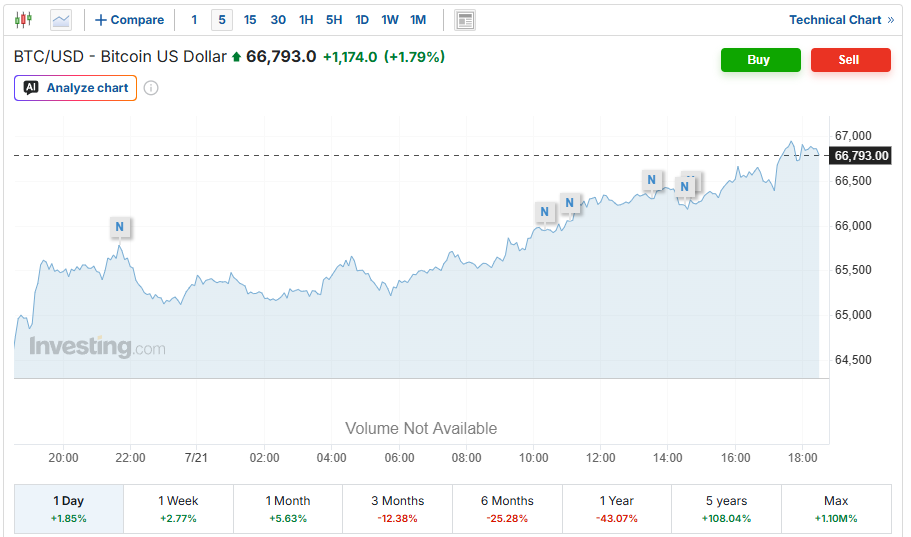This screenshot has height=537, width=911.
Task: Click the info icon beside Analyze chart
Action: (151, 88)
